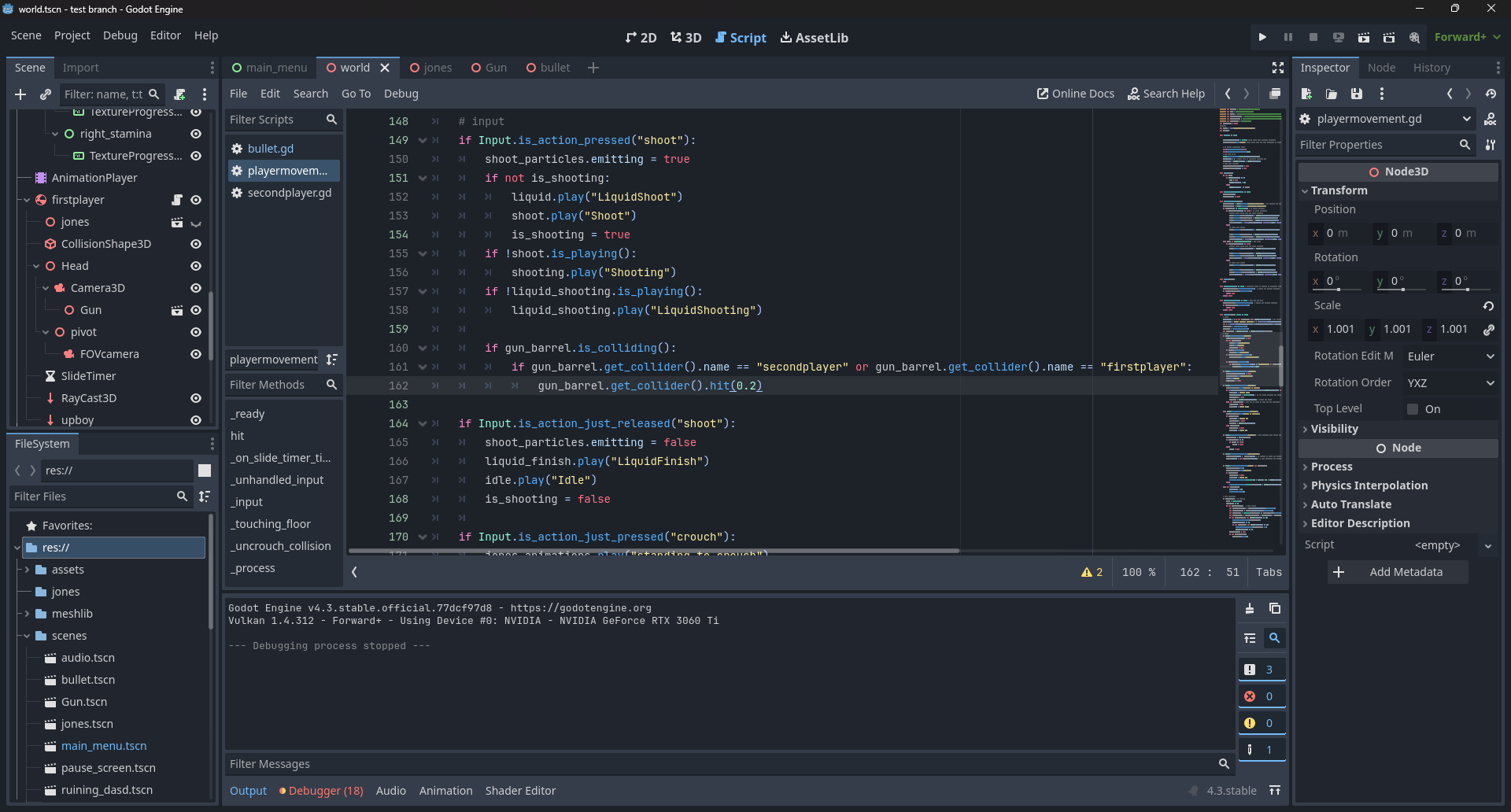Collapse the pivot node

46,332
